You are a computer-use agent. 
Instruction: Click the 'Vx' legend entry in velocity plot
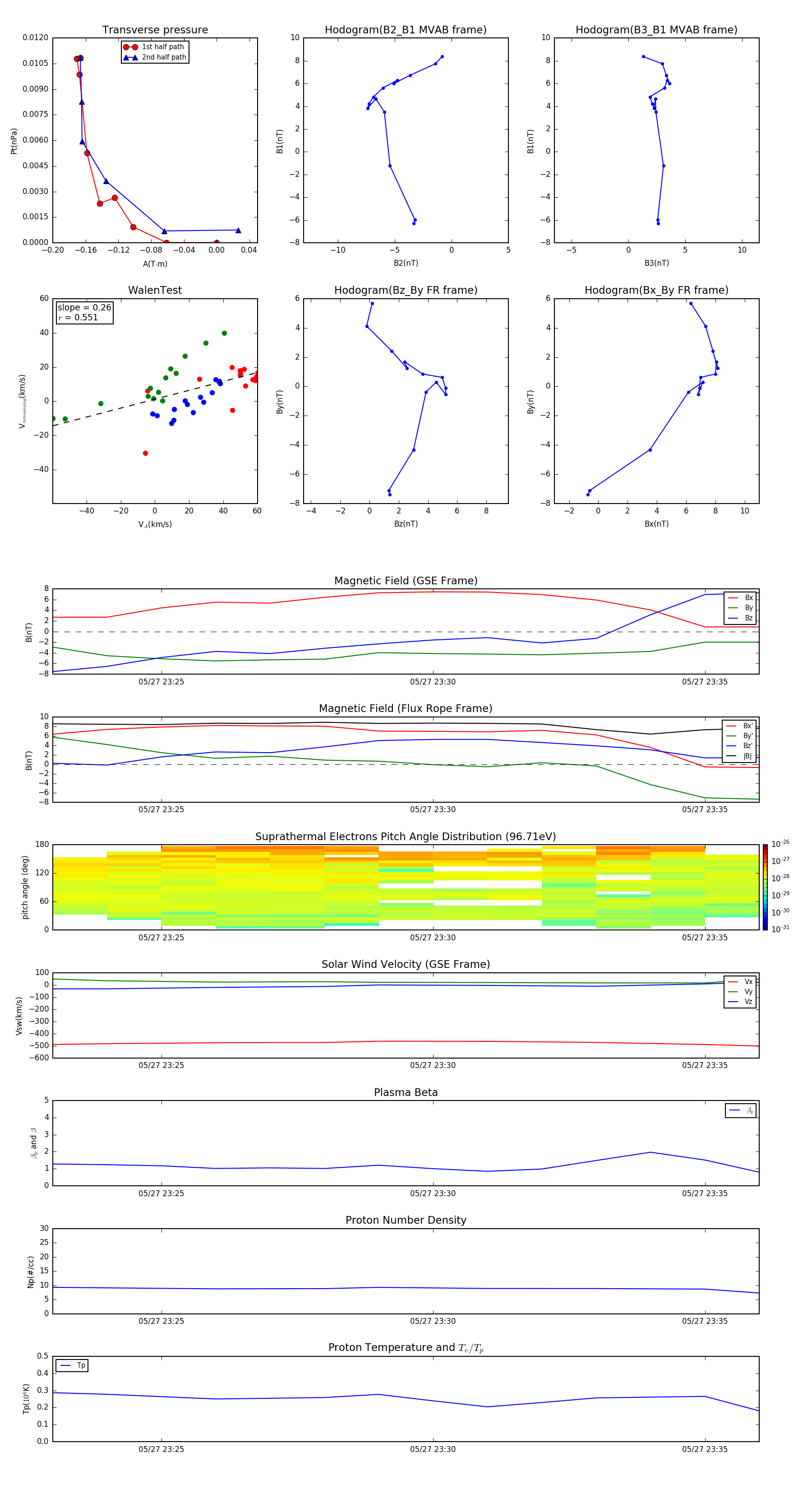(740, 981)
